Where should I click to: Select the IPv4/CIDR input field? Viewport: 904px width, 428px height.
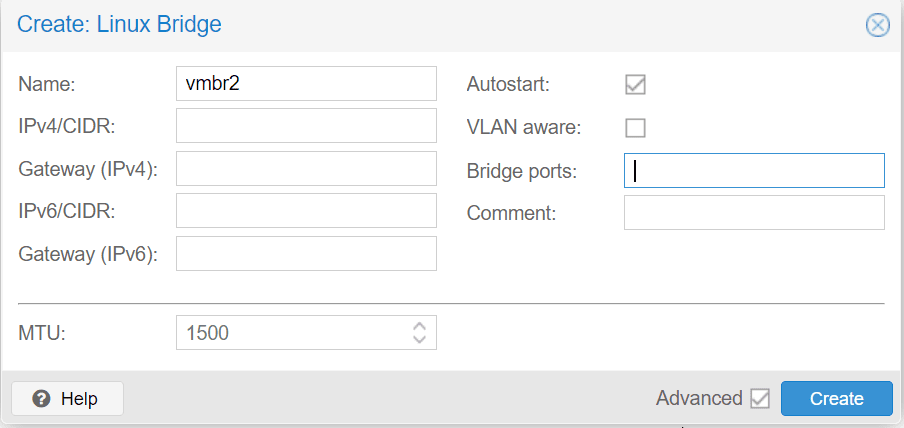(x=306, y=125)
